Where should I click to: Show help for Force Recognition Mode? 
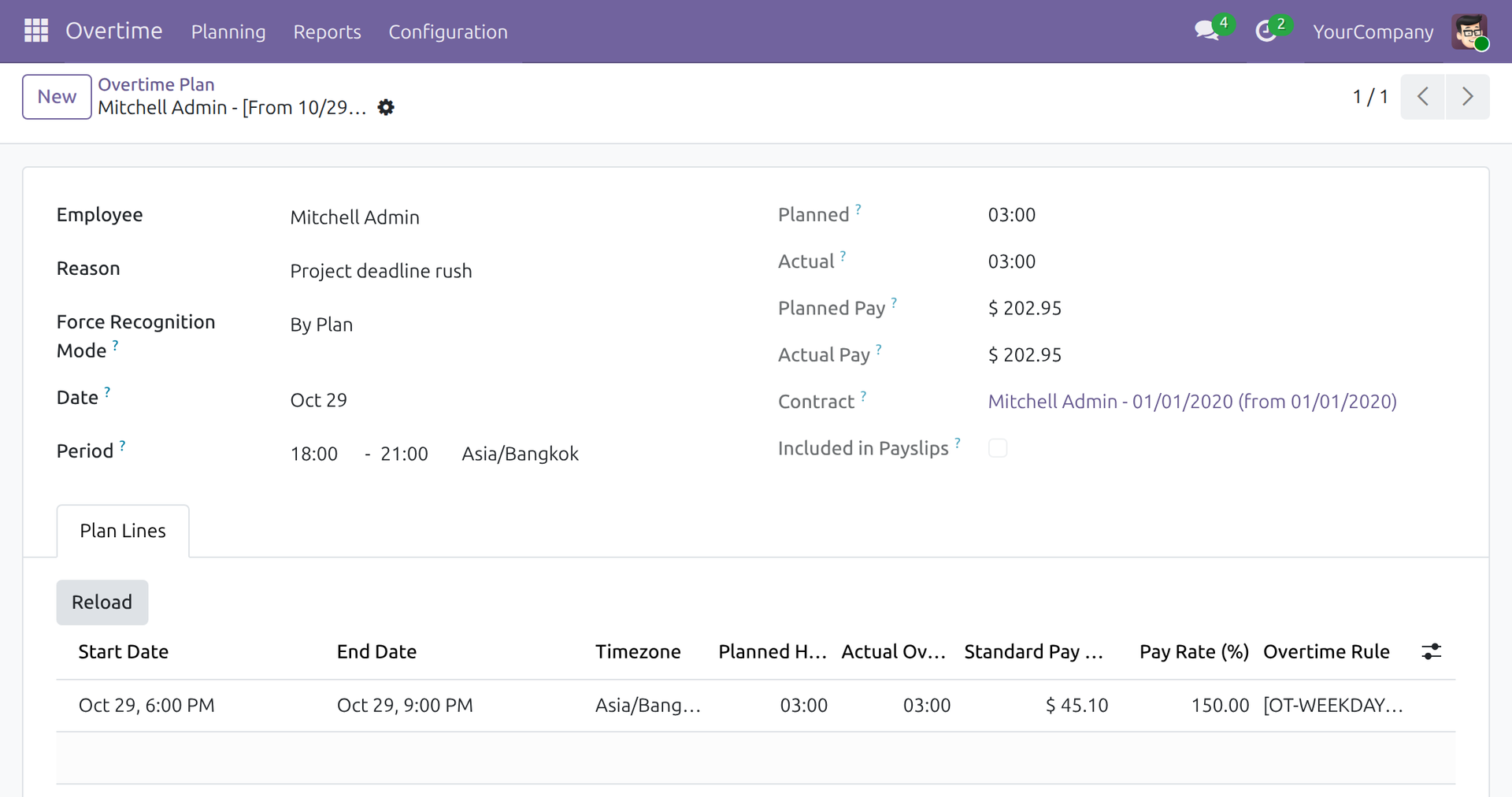115,345
